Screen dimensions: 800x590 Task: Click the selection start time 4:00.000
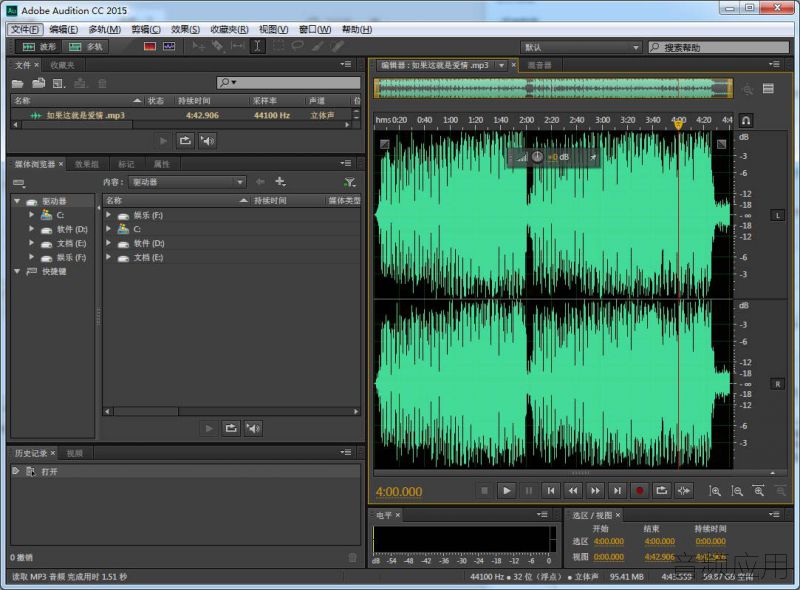(609, 542)
